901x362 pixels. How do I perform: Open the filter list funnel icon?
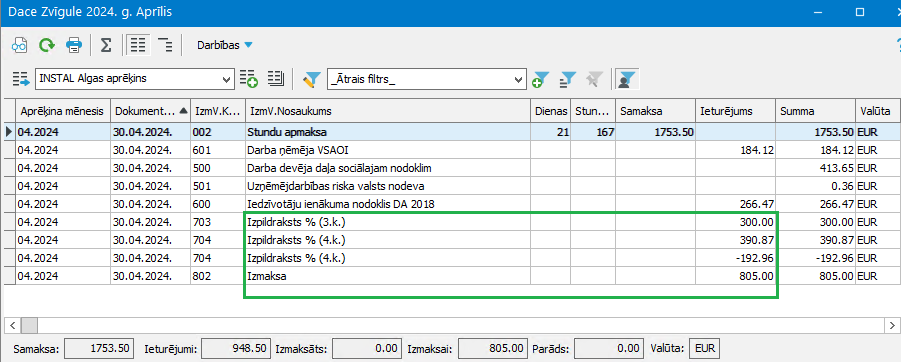pyautogui.click(x=568, y=79)
